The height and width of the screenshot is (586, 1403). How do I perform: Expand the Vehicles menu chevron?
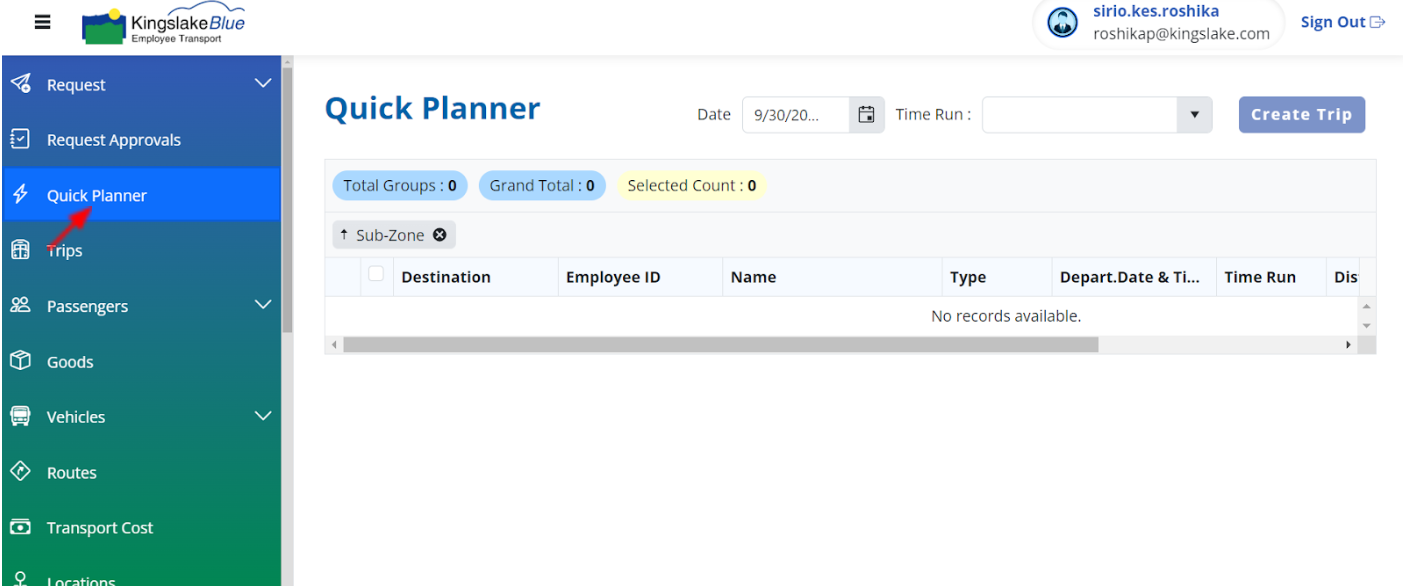click(263, 415)
